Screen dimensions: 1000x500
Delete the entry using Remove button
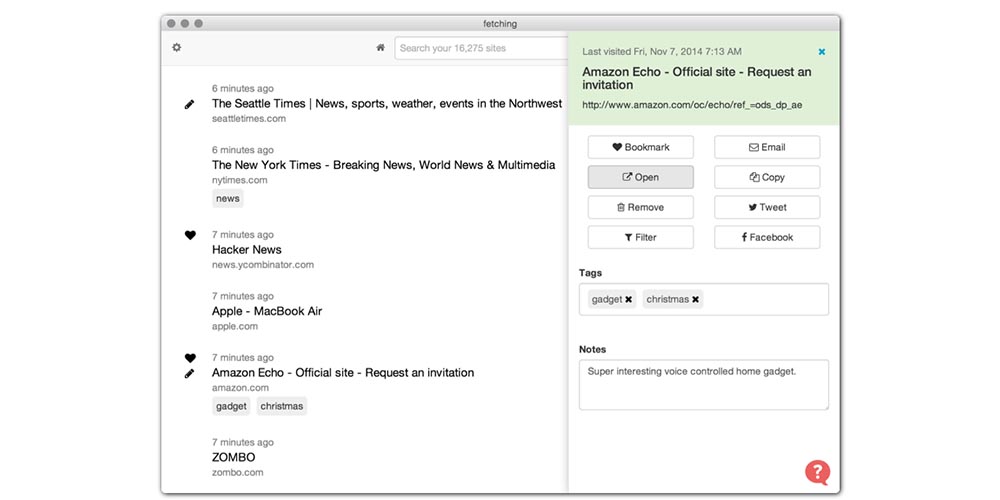click(x=640, y=207)
